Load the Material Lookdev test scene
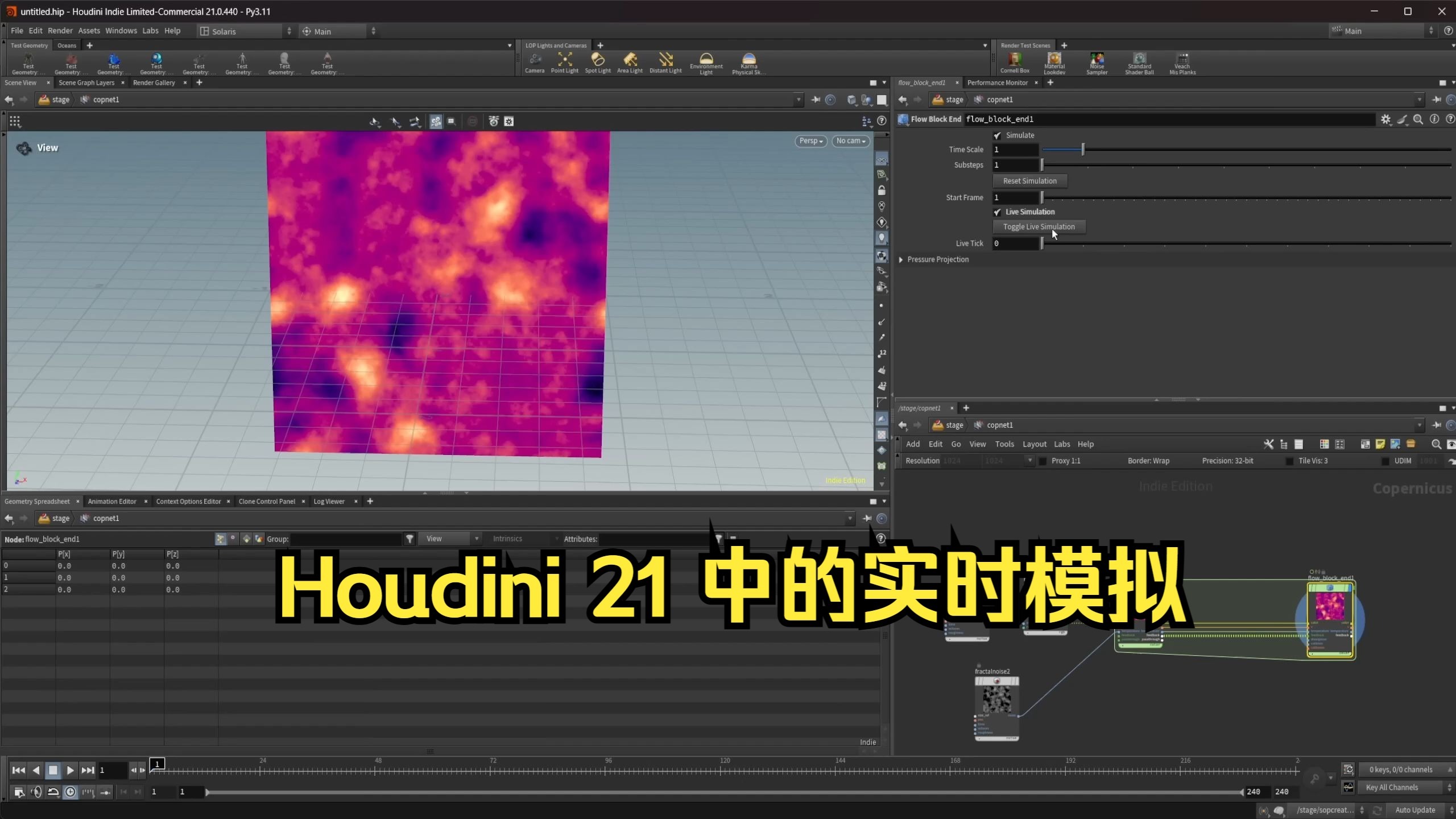This screenshot has height=819, width=1456. [x=1054, y=63]
